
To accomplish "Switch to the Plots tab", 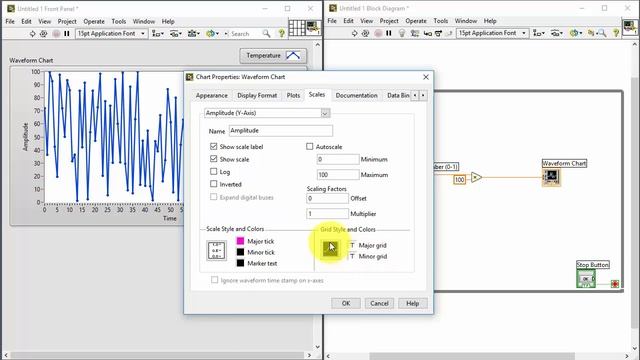I will click(x=293, y=96).
